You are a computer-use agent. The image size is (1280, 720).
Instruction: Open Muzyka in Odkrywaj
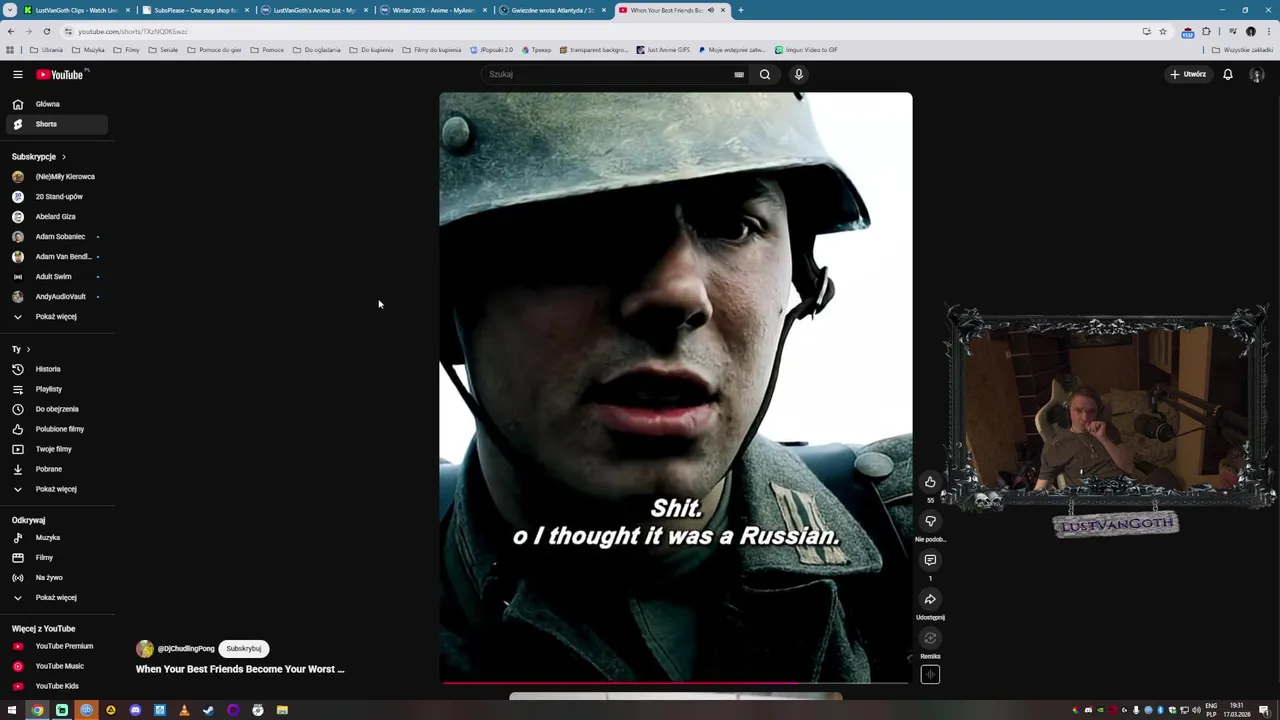55,537
